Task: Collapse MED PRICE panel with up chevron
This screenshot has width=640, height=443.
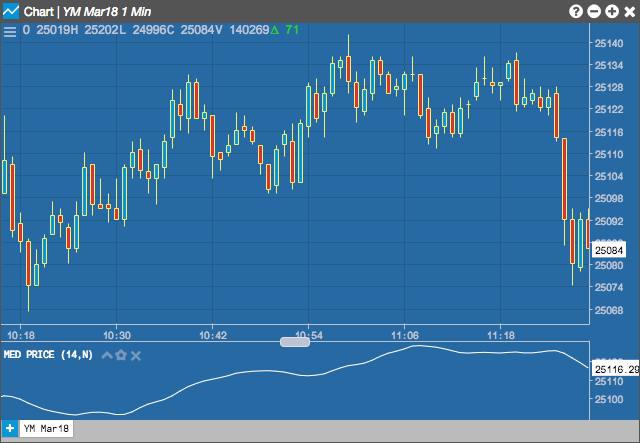Action: [x=107, y=355]
